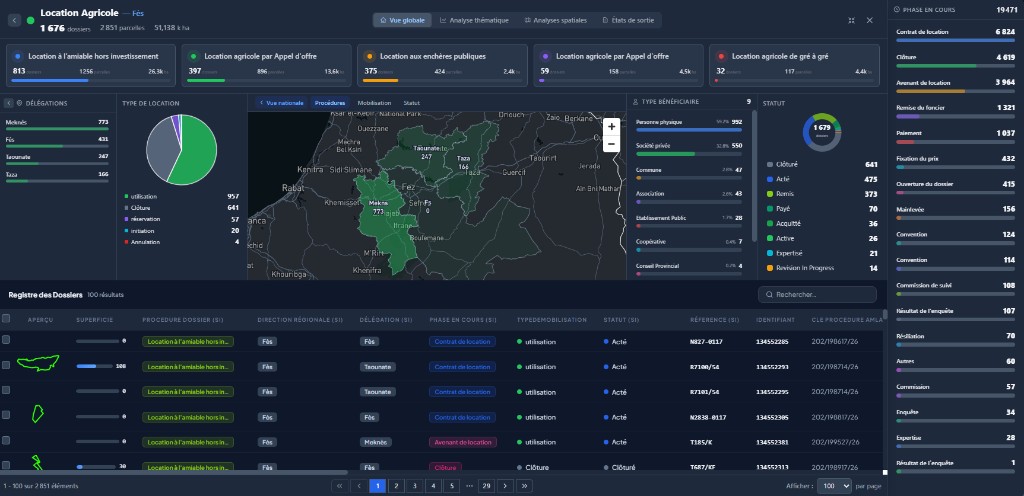Go to the first page of results
Image resolution: width=1024 pixels, height=496 pixels.
(x=339, y=486)
